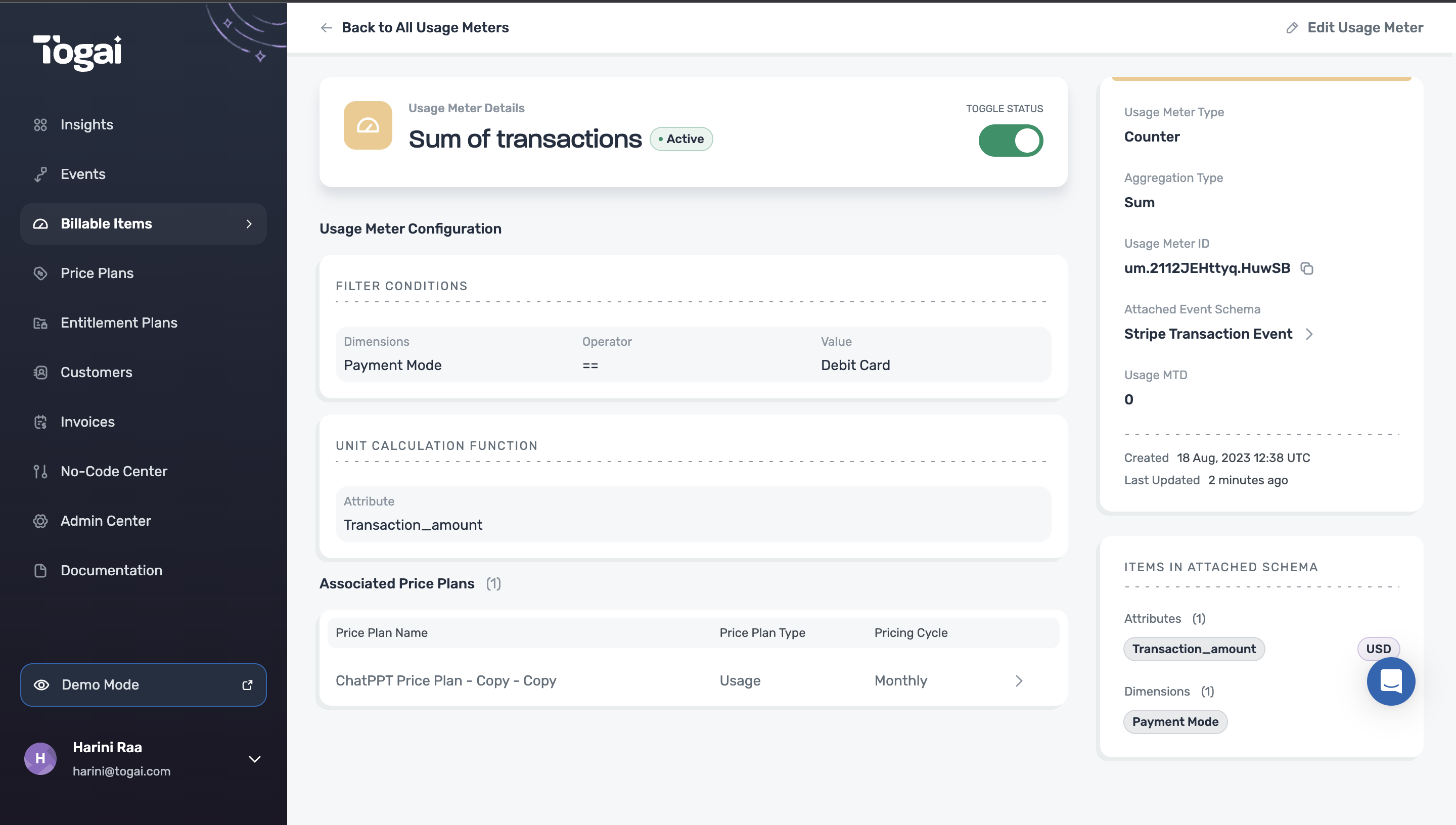
Task: Open Insights in the sidebar
Action: click(144, 125)
